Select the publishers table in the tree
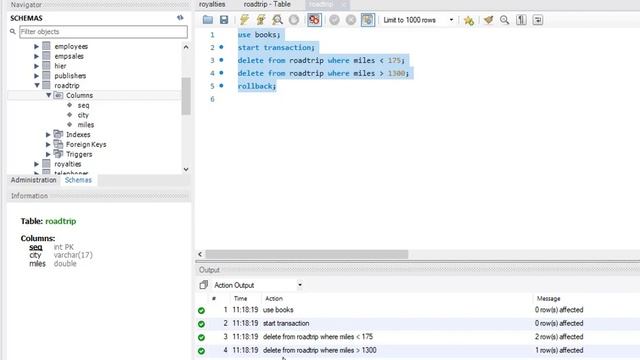This screenshot has height=360, width=640. tap(70, 76)
